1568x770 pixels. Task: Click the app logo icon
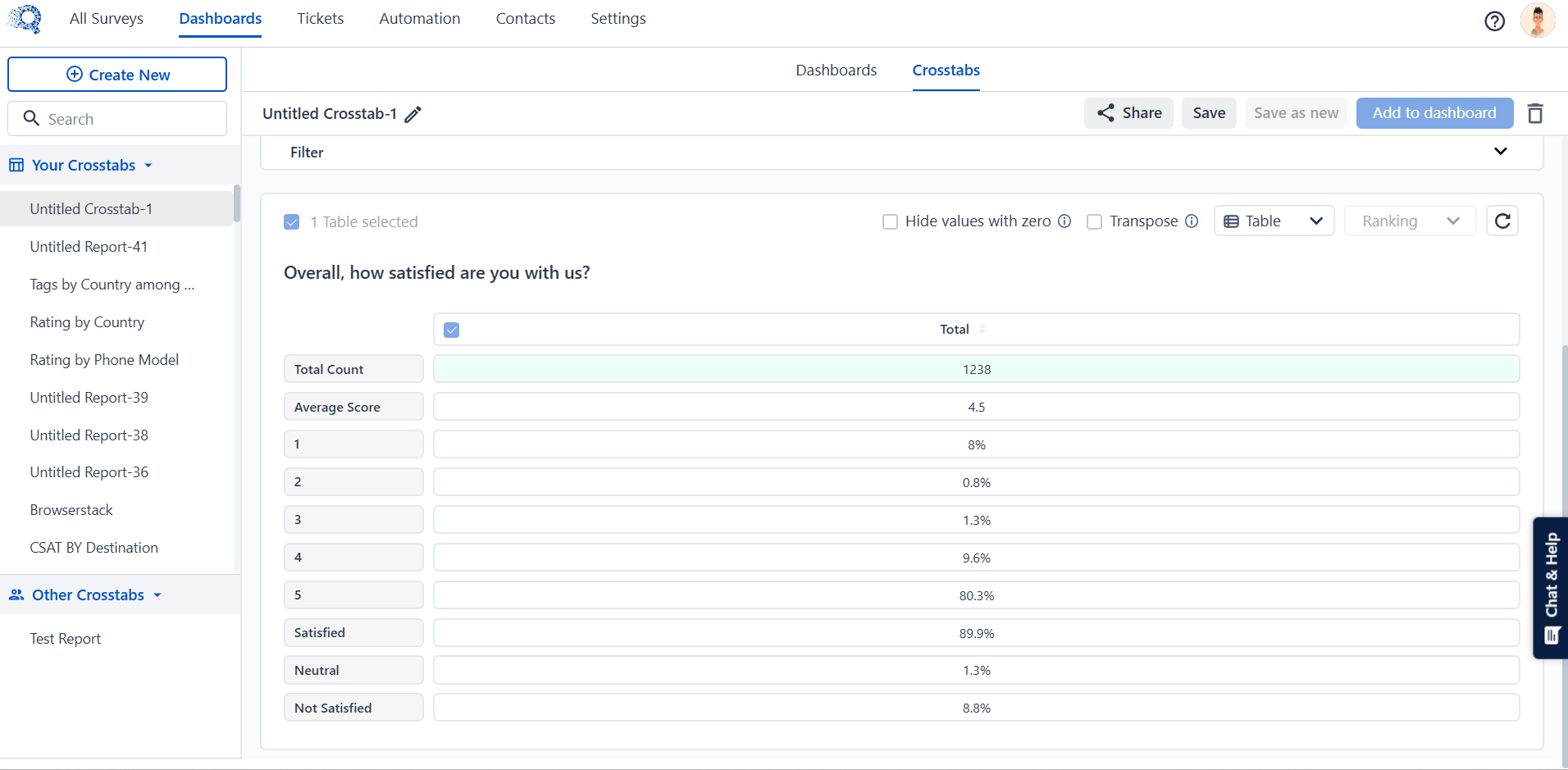click(x=25, y=19)
